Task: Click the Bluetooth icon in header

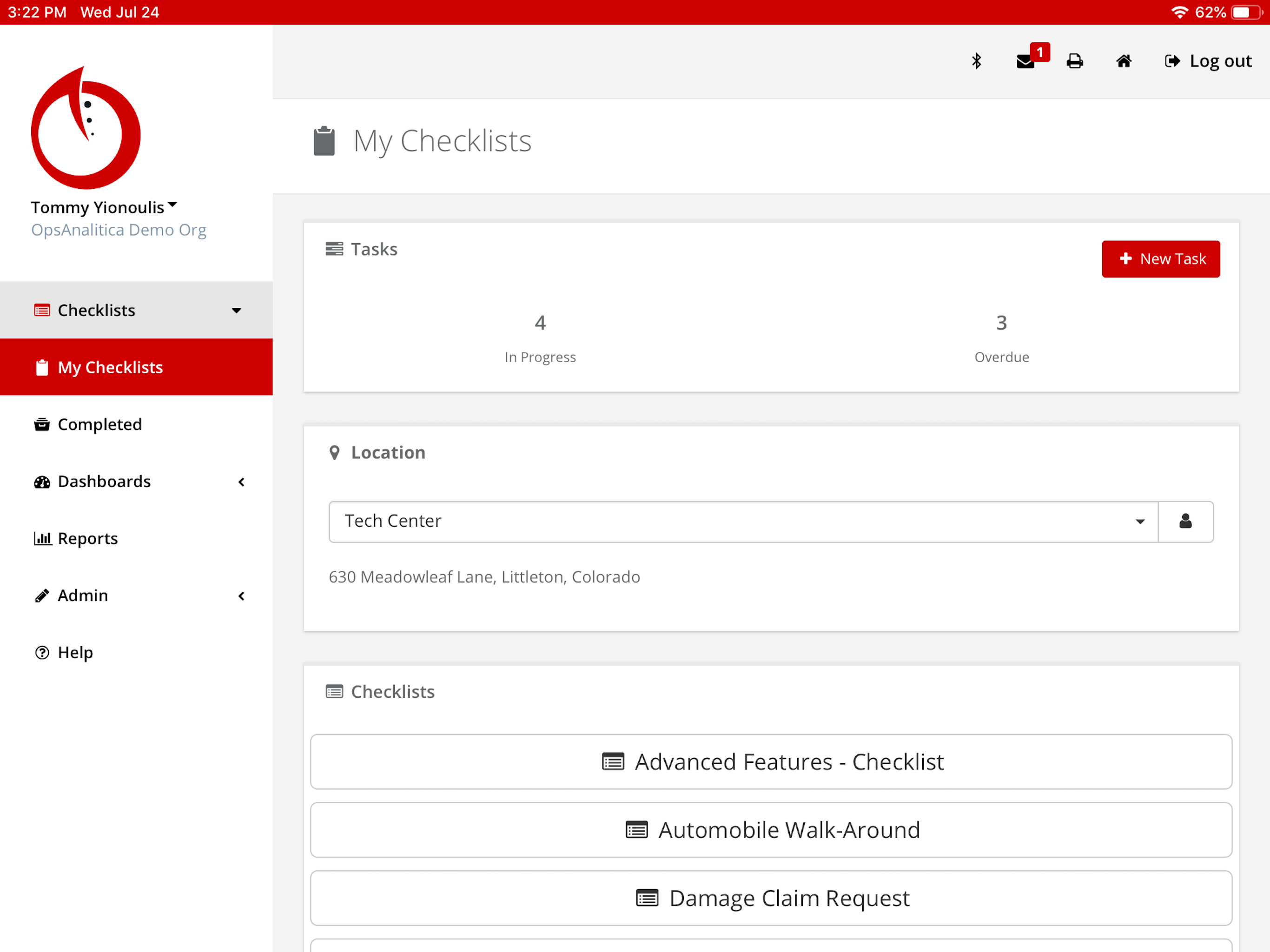Action: [x=976, y=61]
